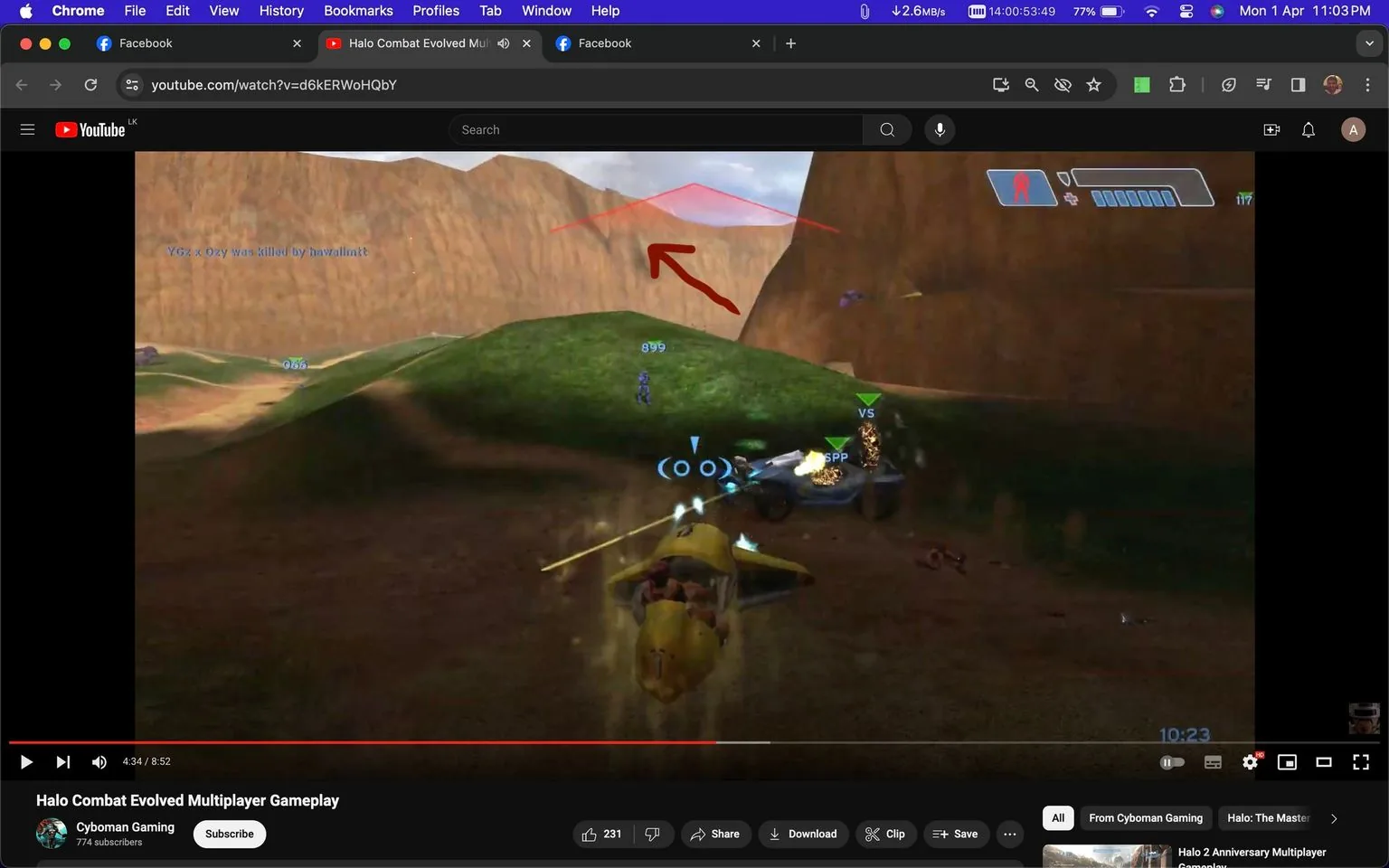Click the YouTube logo
The width and height of the screenshot is (1389, 868).
(x=90, y=129)
